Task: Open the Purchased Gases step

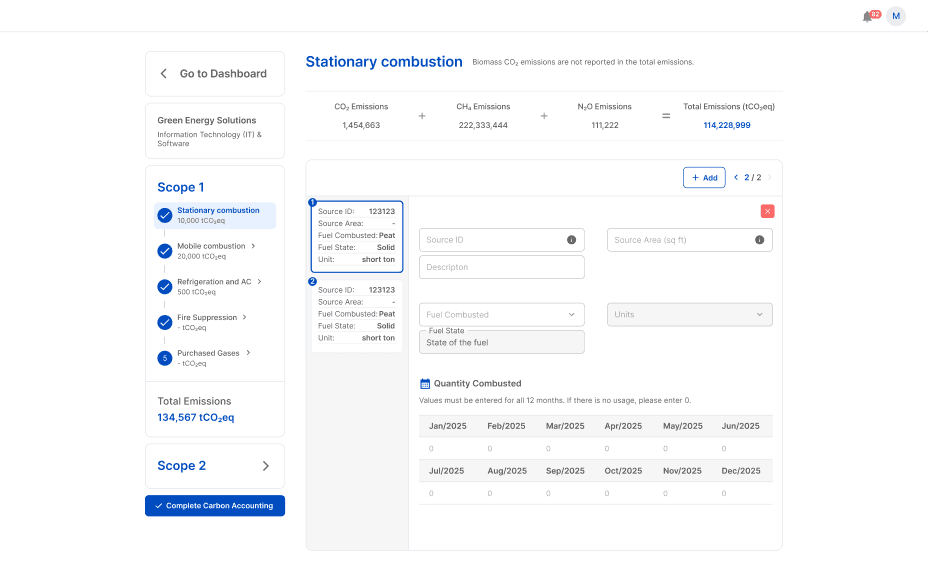Action: tap(209, 357)
